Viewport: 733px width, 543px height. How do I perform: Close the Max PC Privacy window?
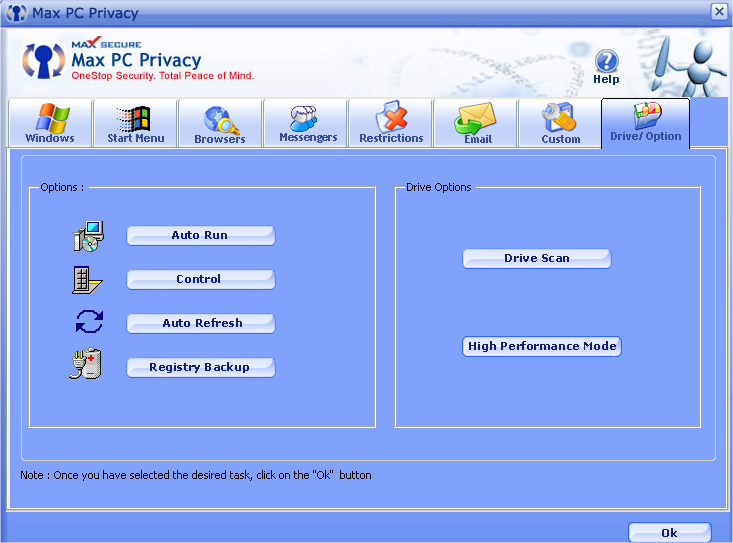pos(719,11)
